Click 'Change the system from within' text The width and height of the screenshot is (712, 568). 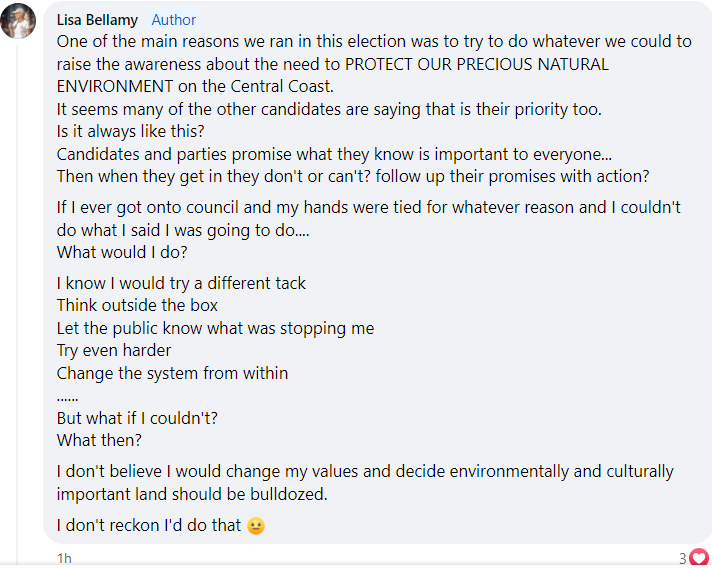pyautogui.click(x=172, y=373)
